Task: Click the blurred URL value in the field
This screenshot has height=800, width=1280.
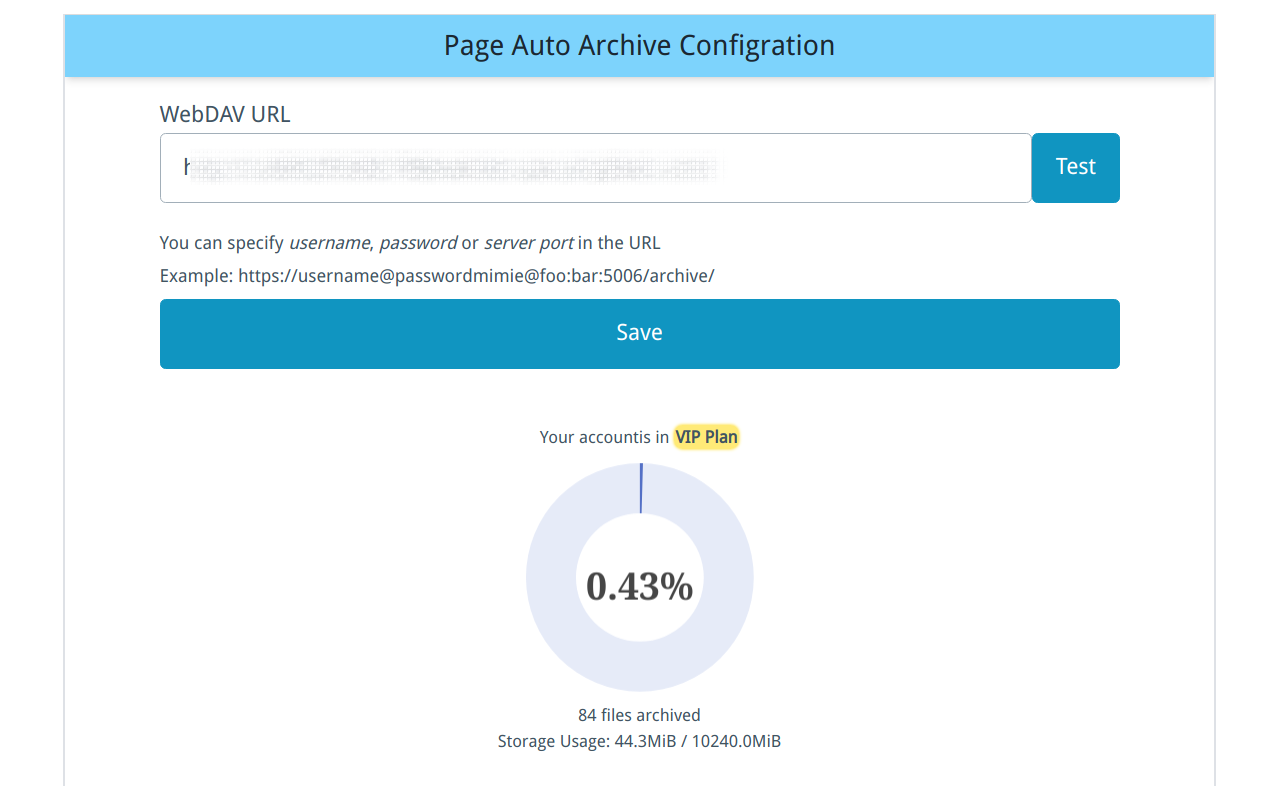Action: [x=450, y=168]
